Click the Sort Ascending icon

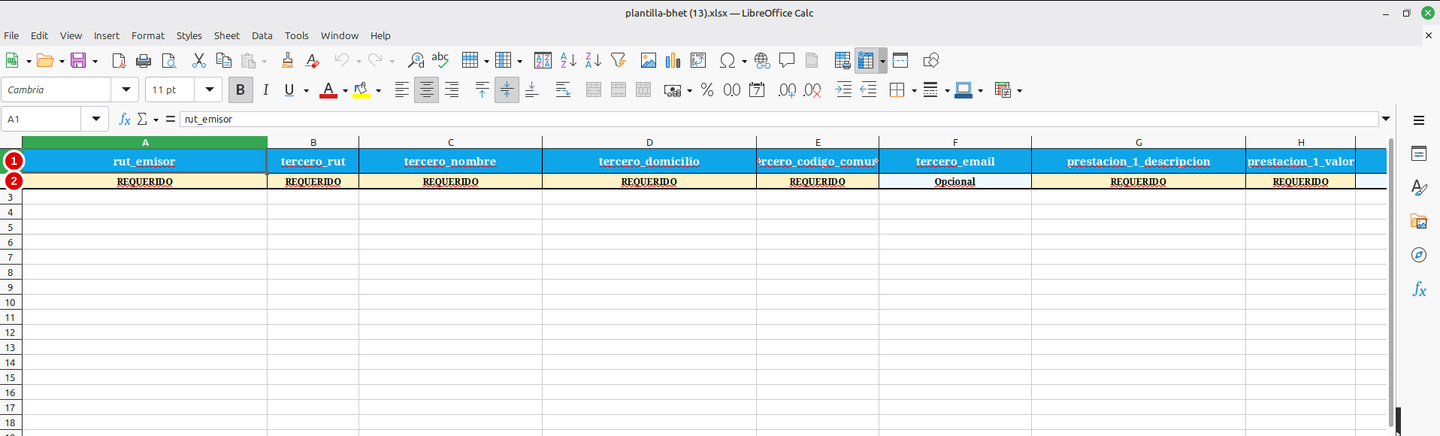[x=568, y=60]
